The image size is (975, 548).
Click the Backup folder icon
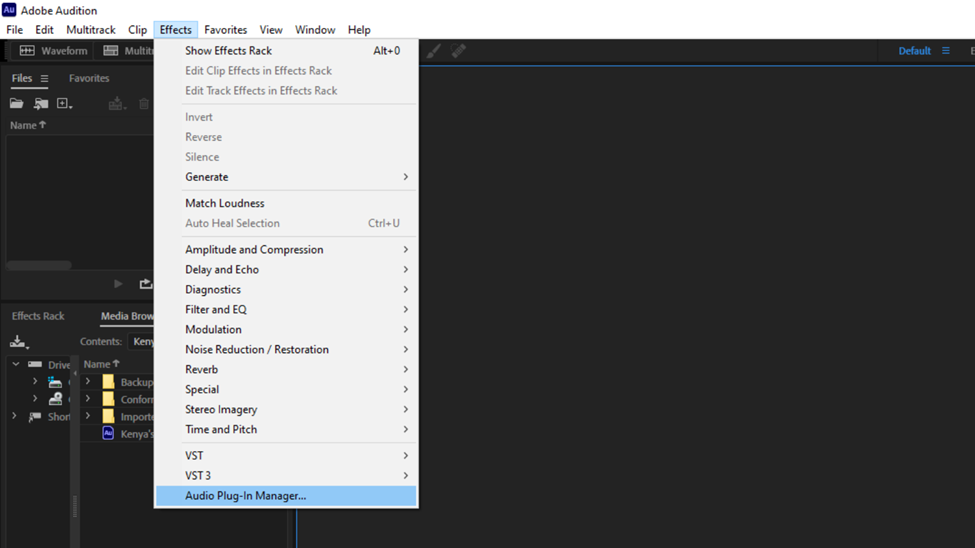[108, 381]
